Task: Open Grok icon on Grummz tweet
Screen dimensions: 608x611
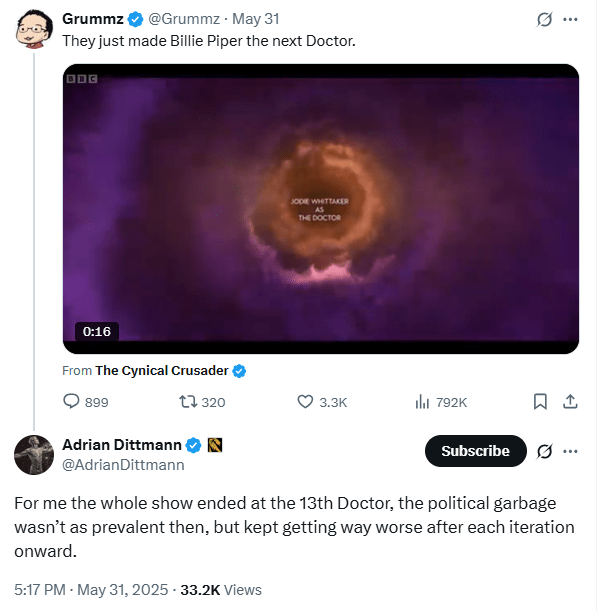Action: coord(545,19)
